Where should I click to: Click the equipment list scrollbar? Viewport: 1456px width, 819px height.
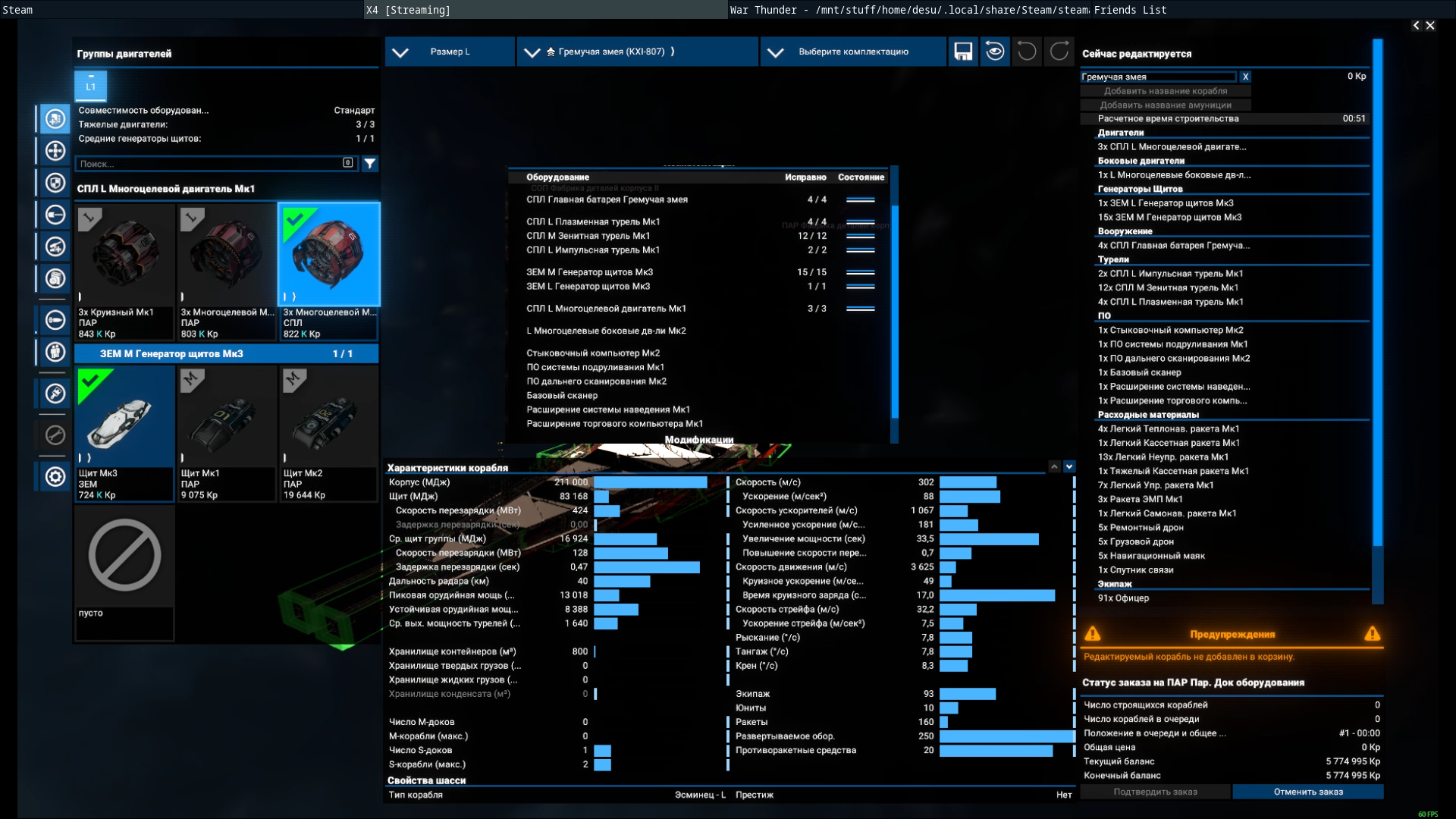coord(895,311)
